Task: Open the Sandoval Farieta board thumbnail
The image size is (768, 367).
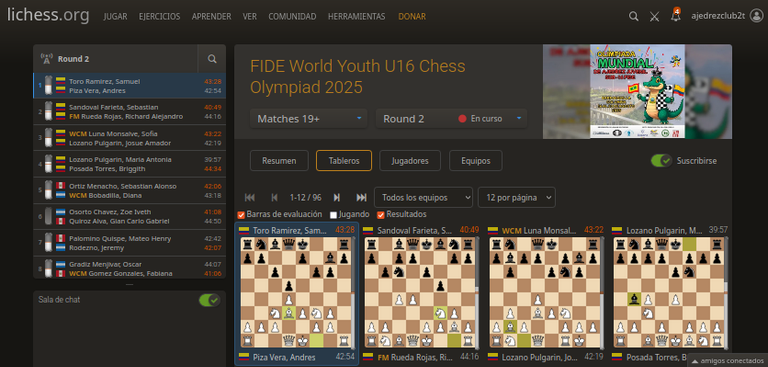Action: [x=420, y=293]
